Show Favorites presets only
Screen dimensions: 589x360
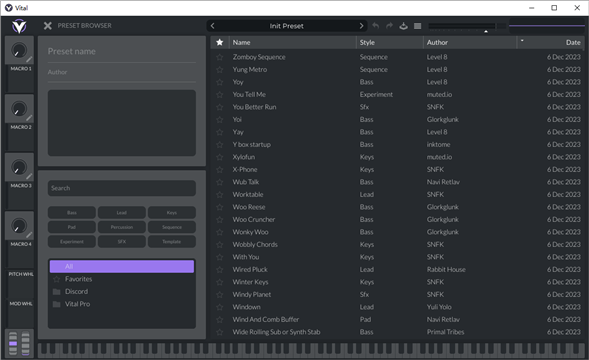(x=122, y=279)
